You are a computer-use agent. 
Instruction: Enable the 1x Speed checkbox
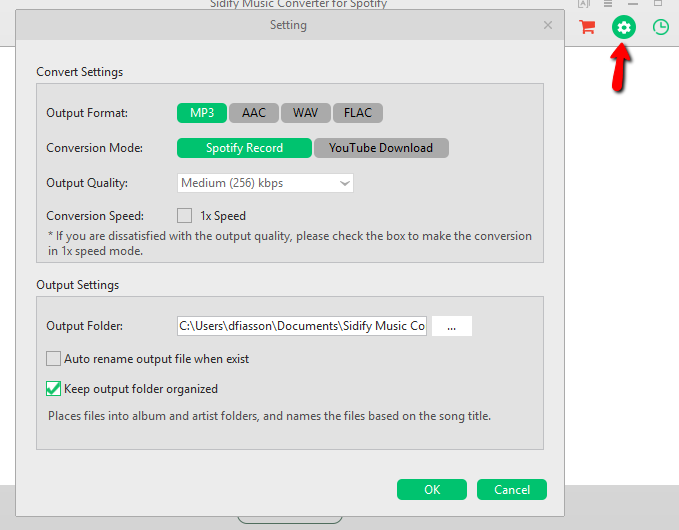tap(184, 215)
